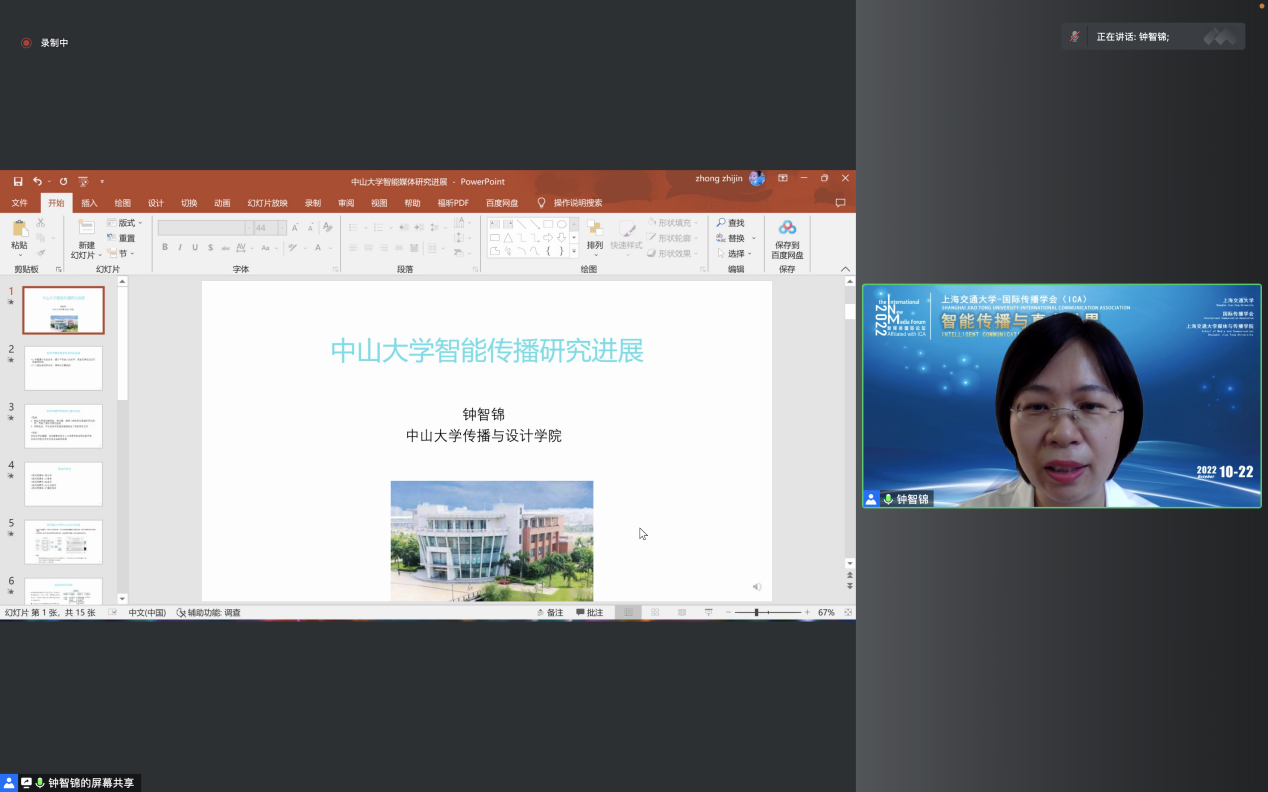Viewport: 1268px width, 792px height.
Task: Open the 选择 (Select) dropdown
Action: point(732,253)
